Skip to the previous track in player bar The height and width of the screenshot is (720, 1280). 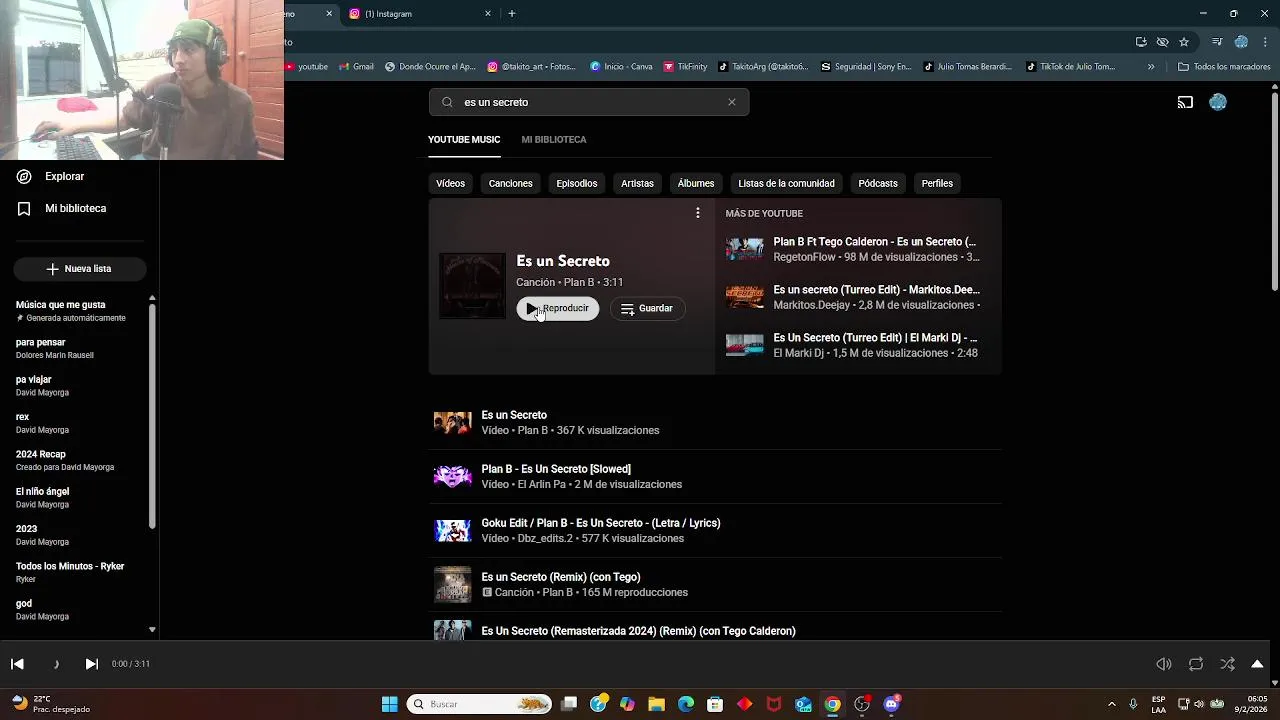[x=17, y=664]
